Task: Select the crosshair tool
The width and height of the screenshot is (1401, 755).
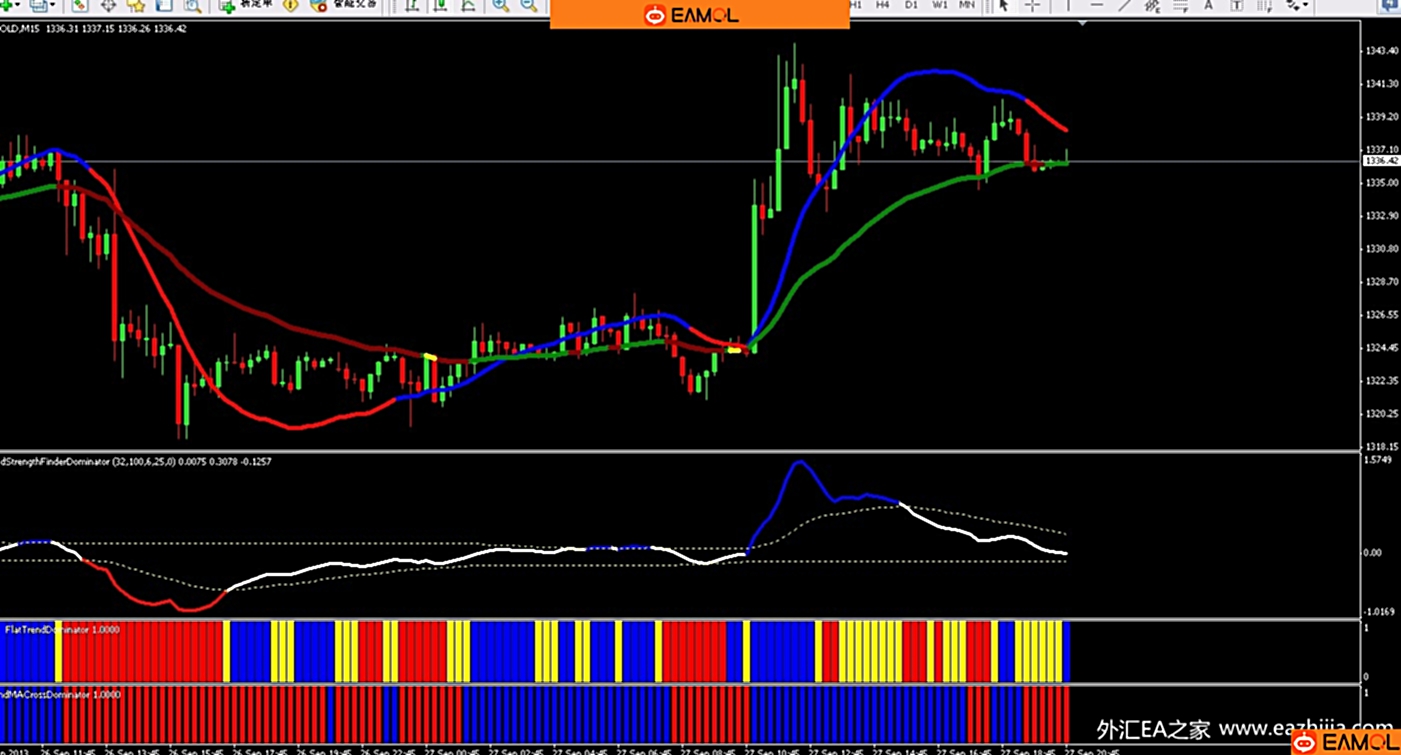Action: point(1033,5)
